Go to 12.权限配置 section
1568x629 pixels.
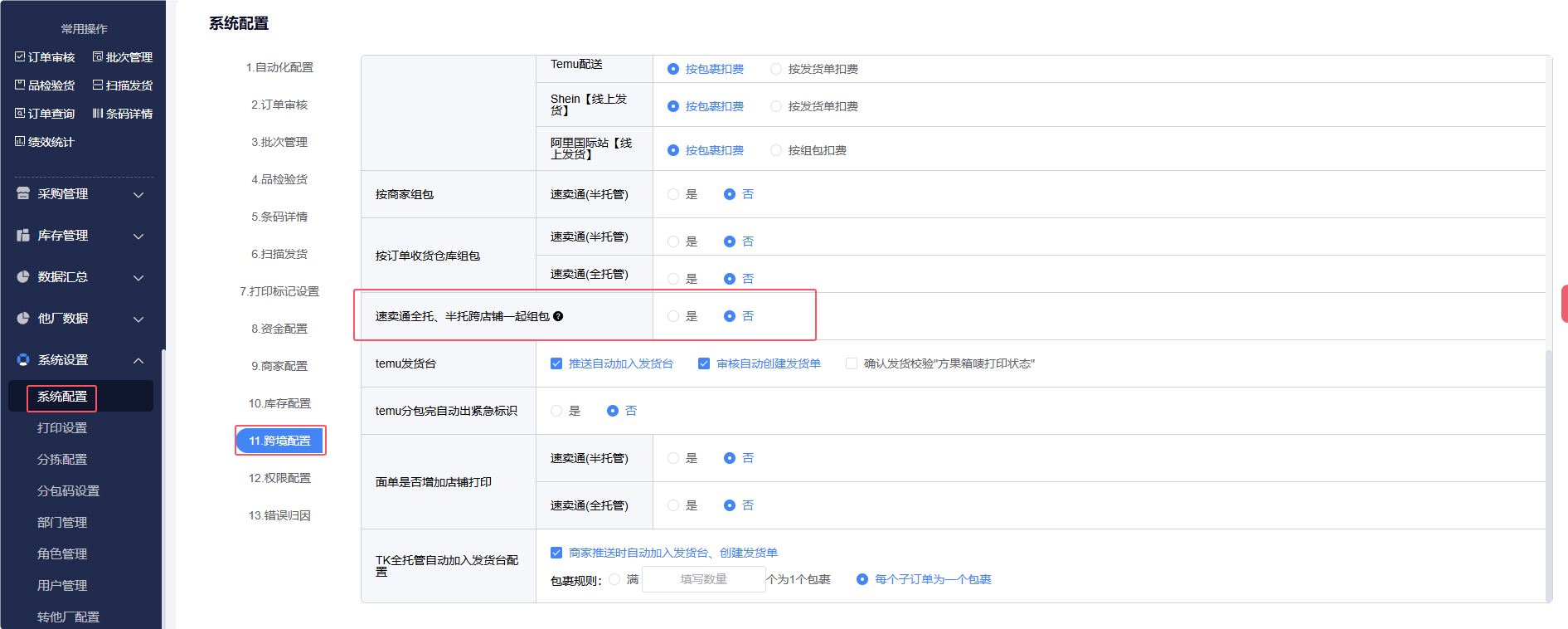[279, 478]
